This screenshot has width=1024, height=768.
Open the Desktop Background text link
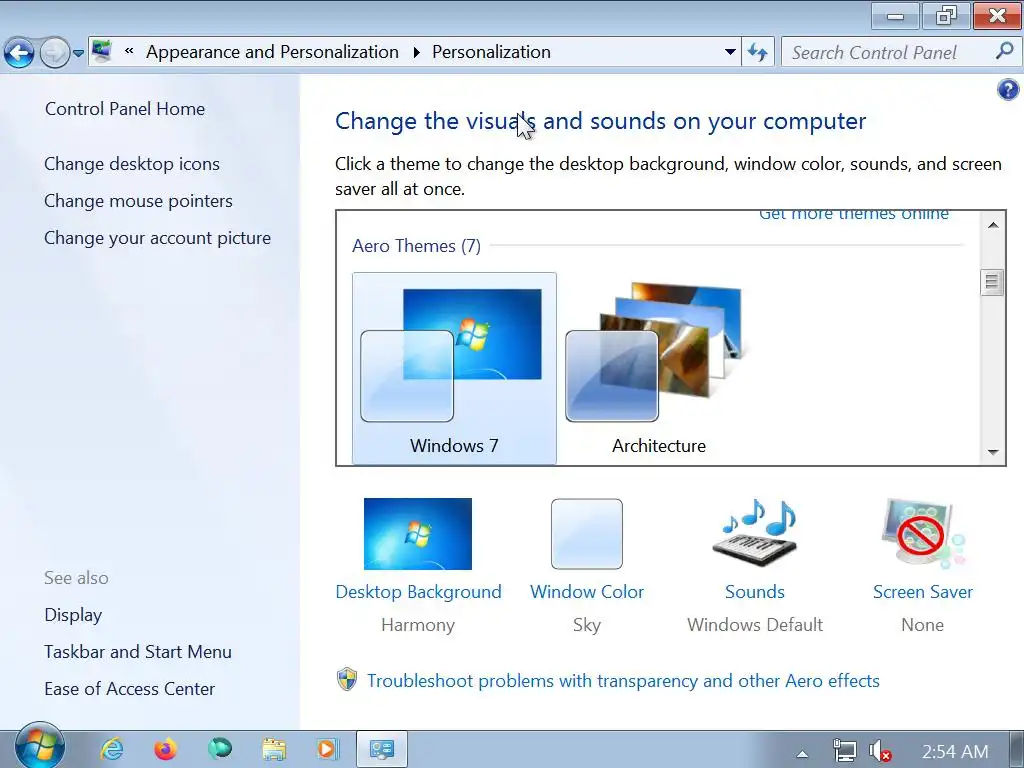pyautogui.click(x=418, y=592)
